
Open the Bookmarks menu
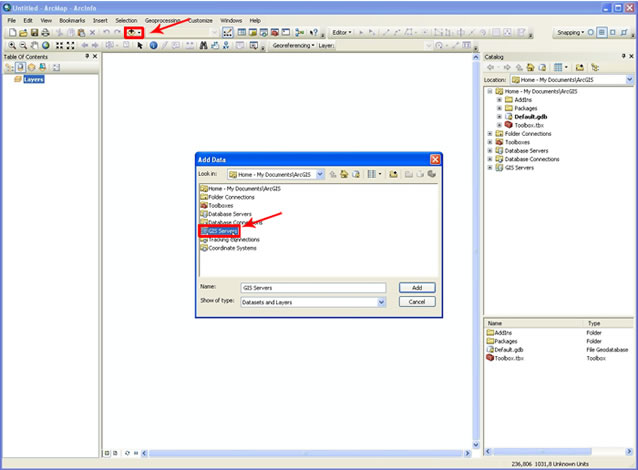[x=72, y=20]
